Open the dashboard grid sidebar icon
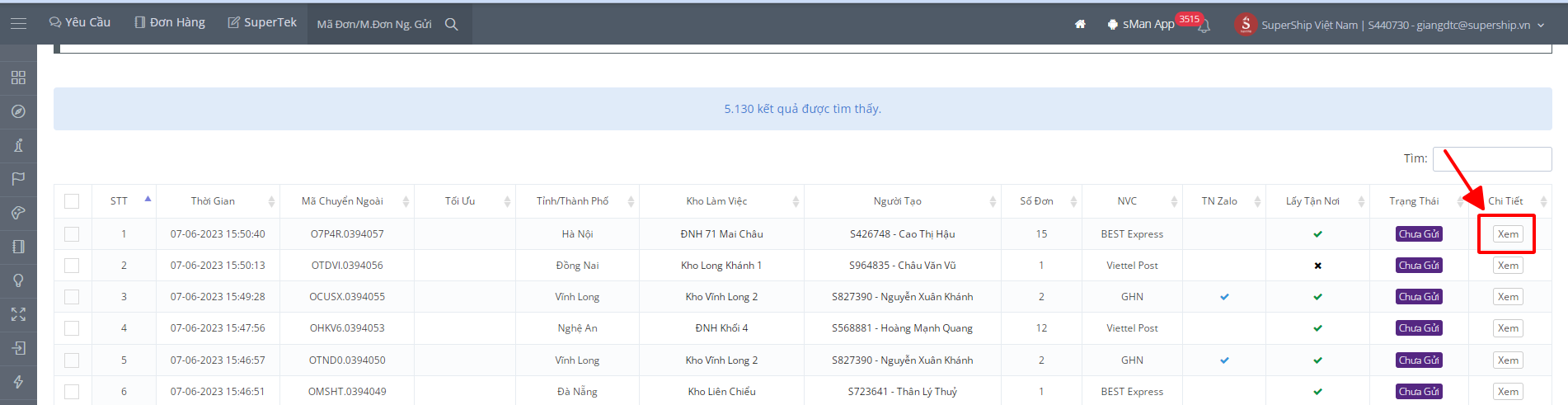1568x405 pixels. click(18, 78)
